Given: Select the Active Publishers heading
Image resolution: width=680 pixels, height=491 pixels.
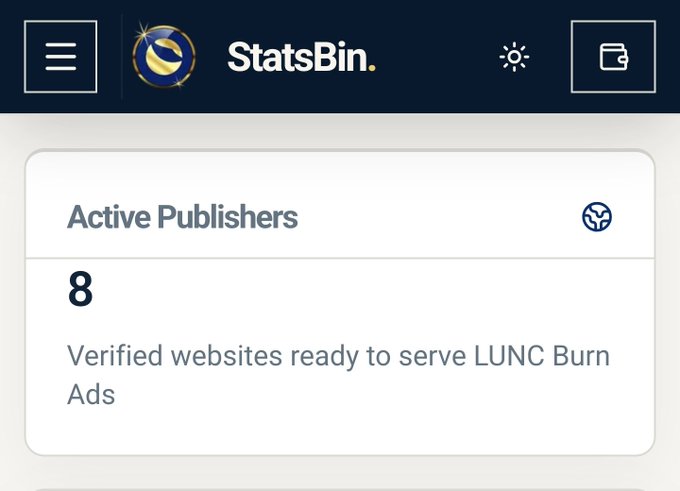Looking at the screenshot, I should tap(183, 216).
